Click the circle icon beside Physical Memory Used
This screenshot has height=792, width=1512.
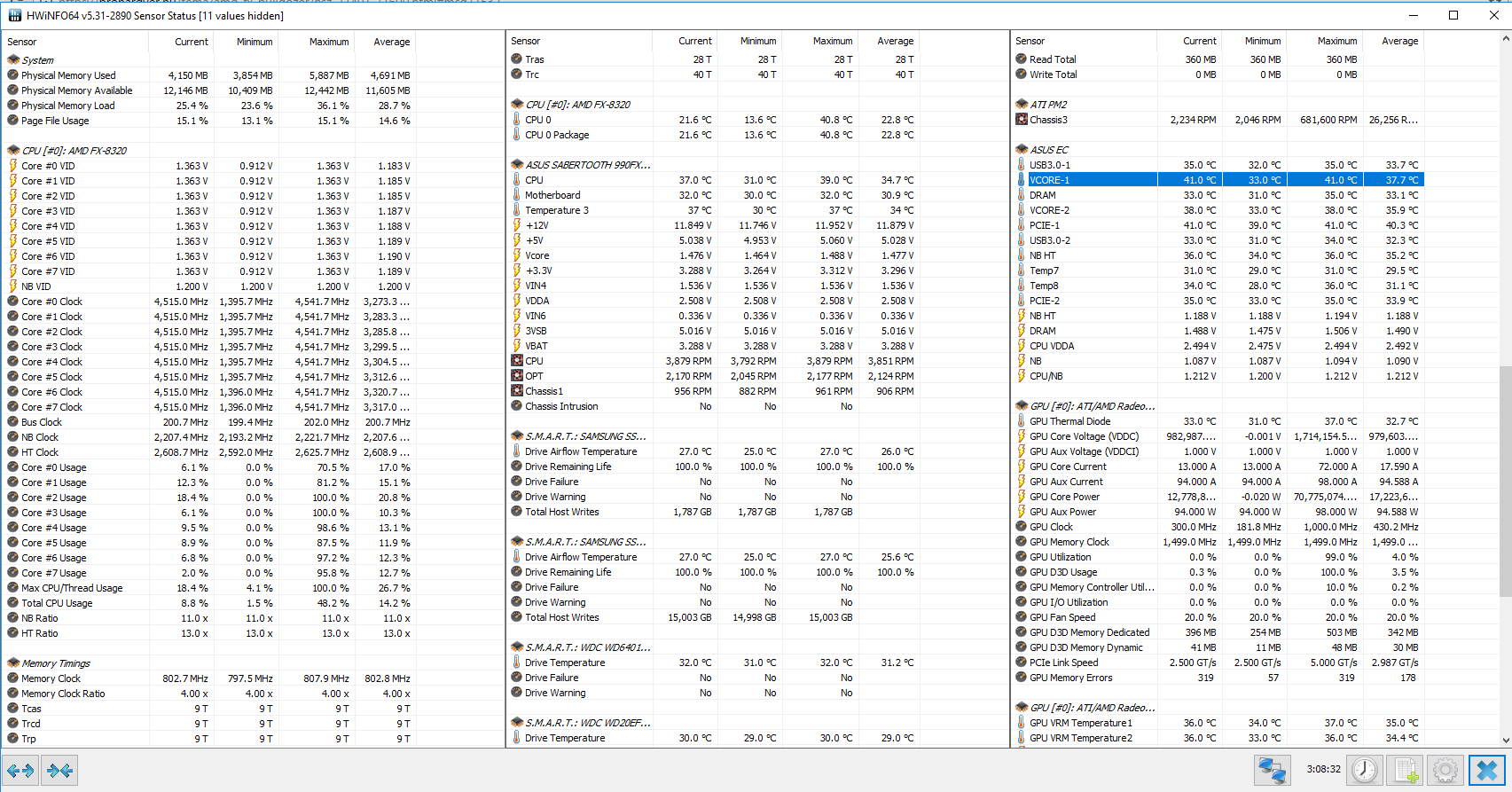click(x=13, y=75)
